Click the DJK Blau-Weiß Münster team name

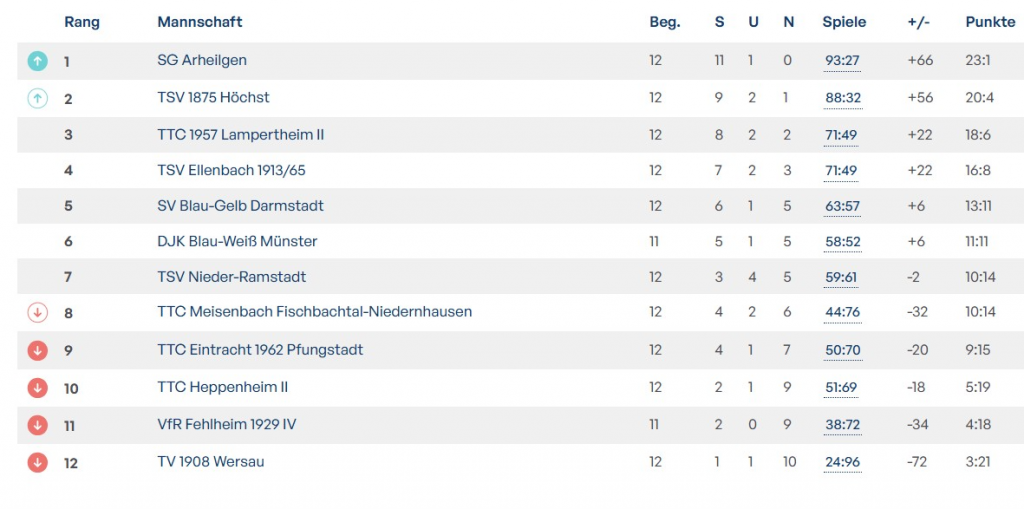coord(237,241)
